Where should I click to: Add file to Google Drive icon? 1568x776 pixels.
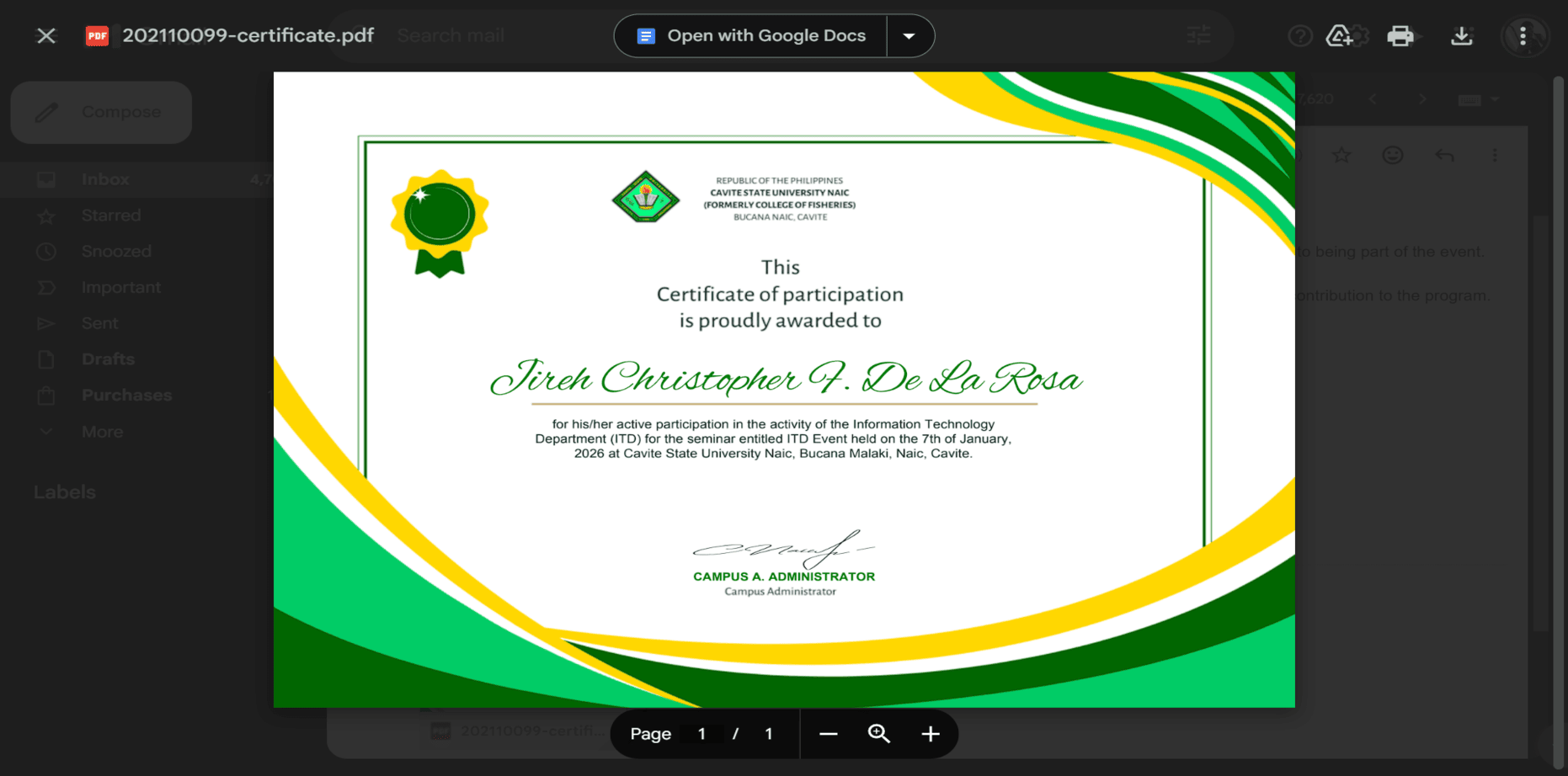[x=1339, y=35]
